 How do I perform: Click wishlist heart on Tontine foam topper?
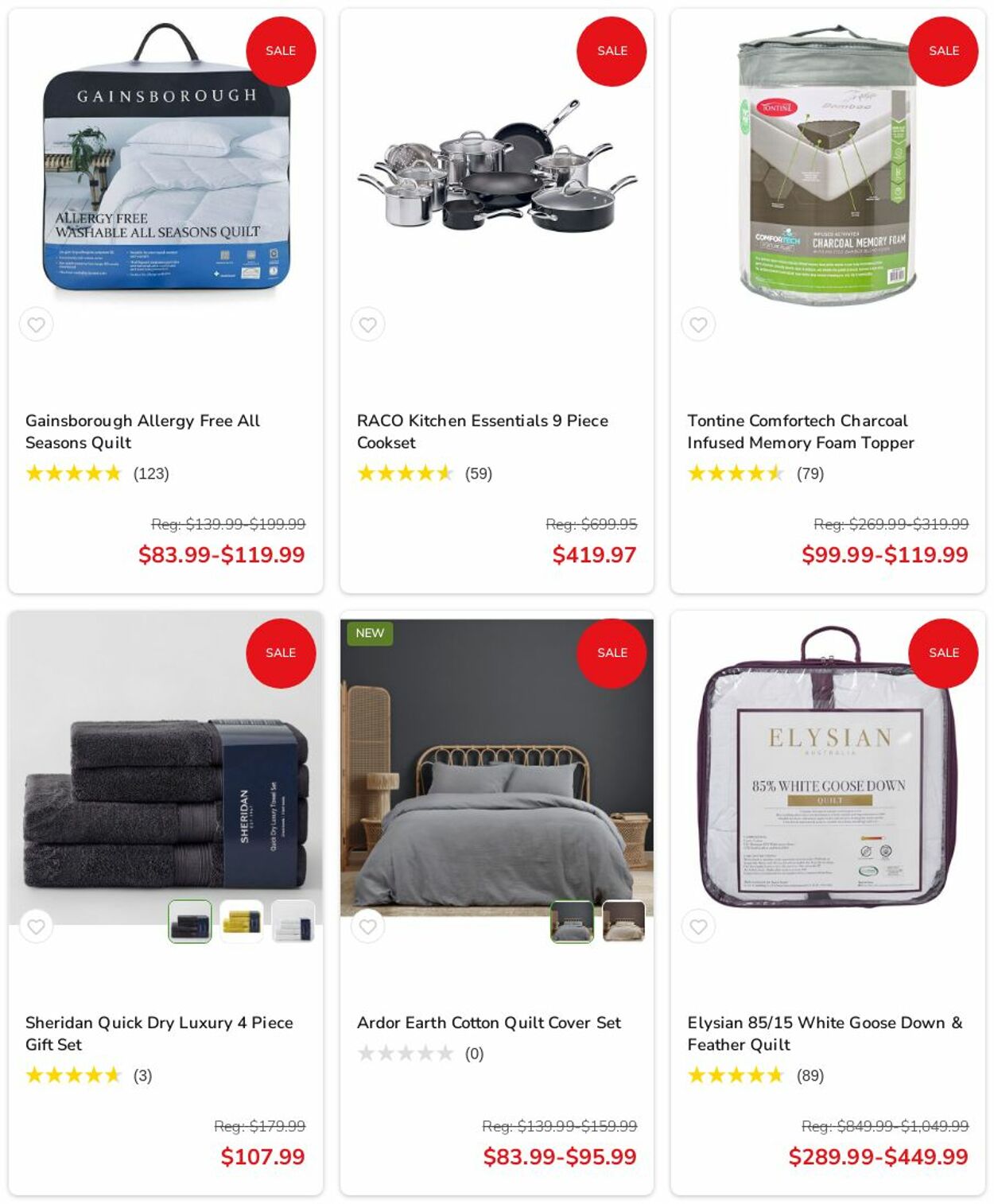pos(698,324)
